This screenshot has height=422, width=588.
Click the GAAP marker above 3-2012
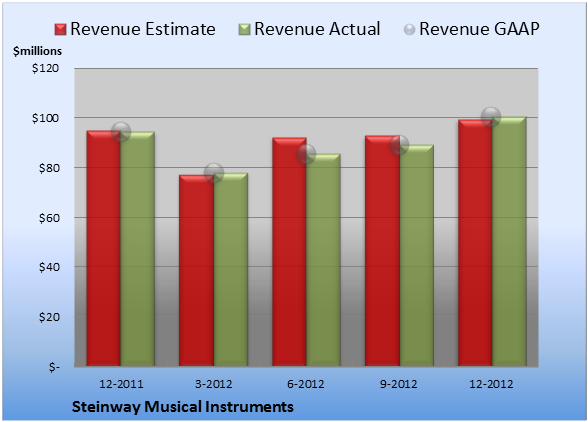click(x=214, y=173)
